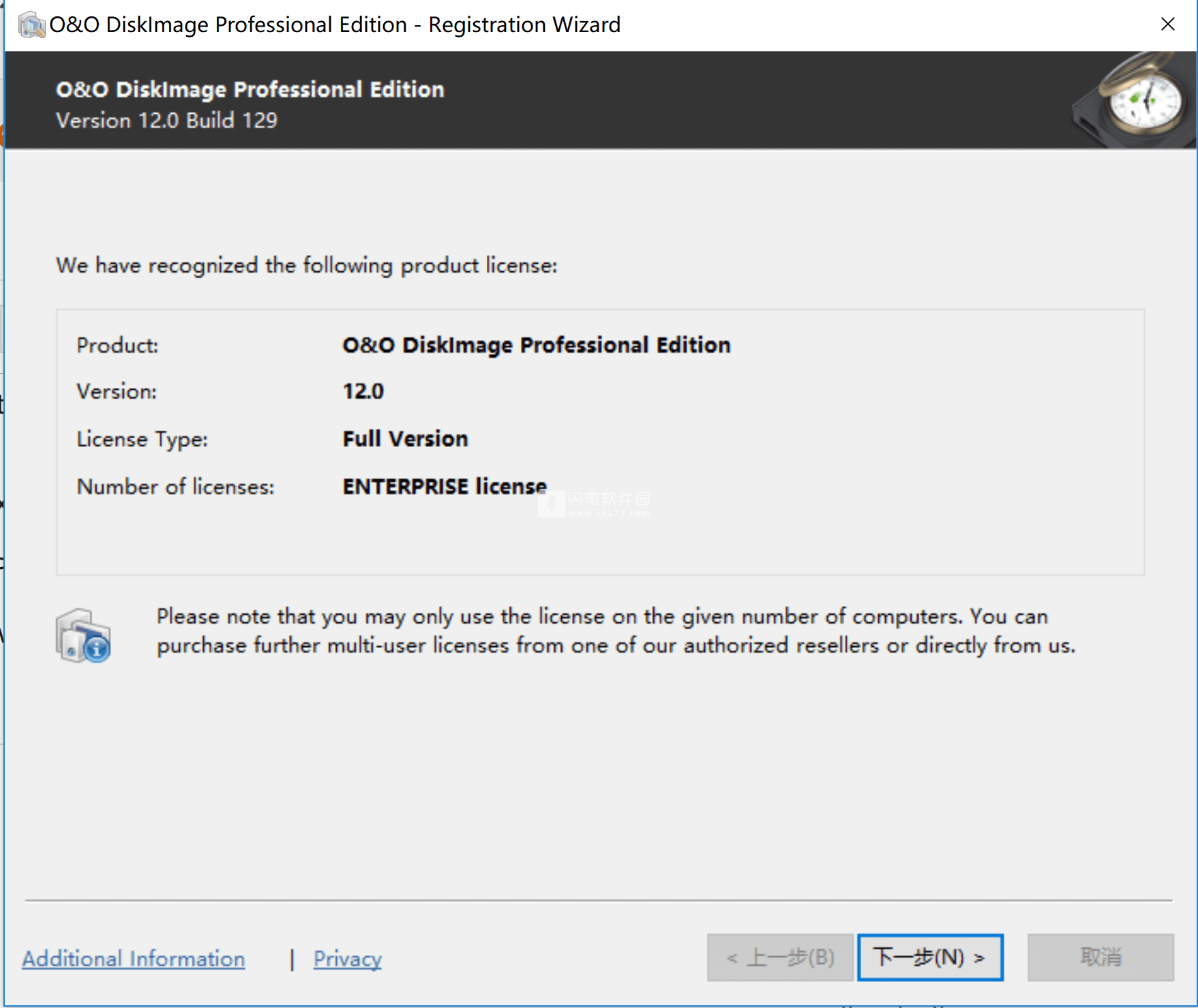Click the version value '12.0'

363,391
